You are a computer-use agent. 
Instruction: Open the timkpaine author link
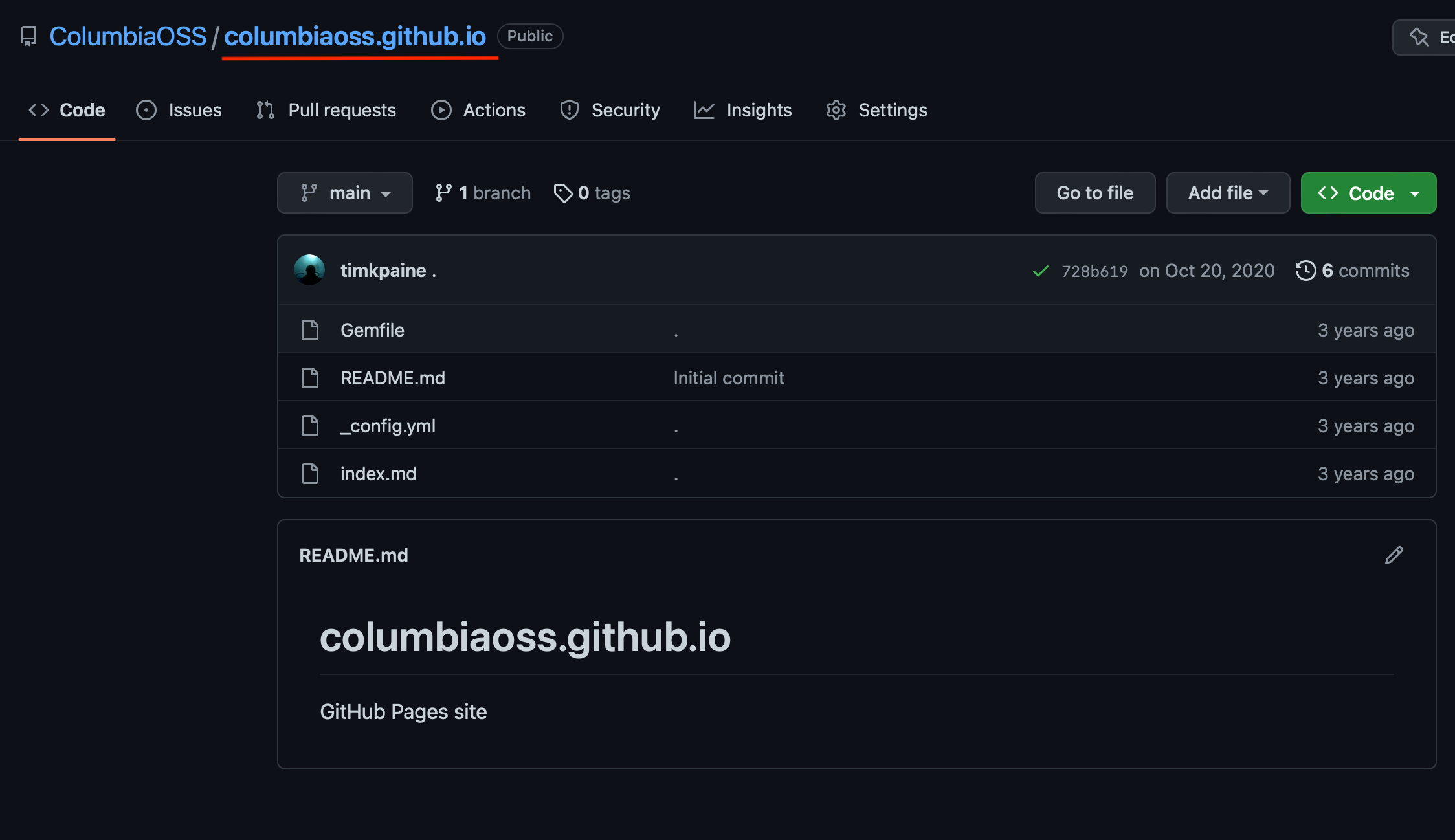point(383,271)
